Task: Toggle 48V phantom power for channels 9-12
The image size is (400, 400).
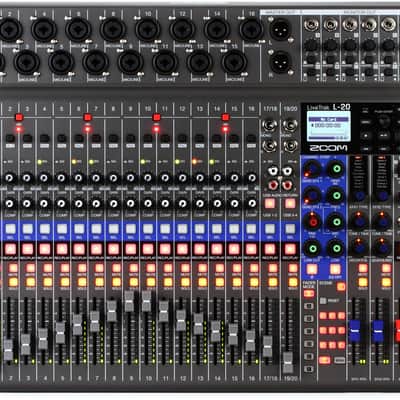Action: [156, 117]
